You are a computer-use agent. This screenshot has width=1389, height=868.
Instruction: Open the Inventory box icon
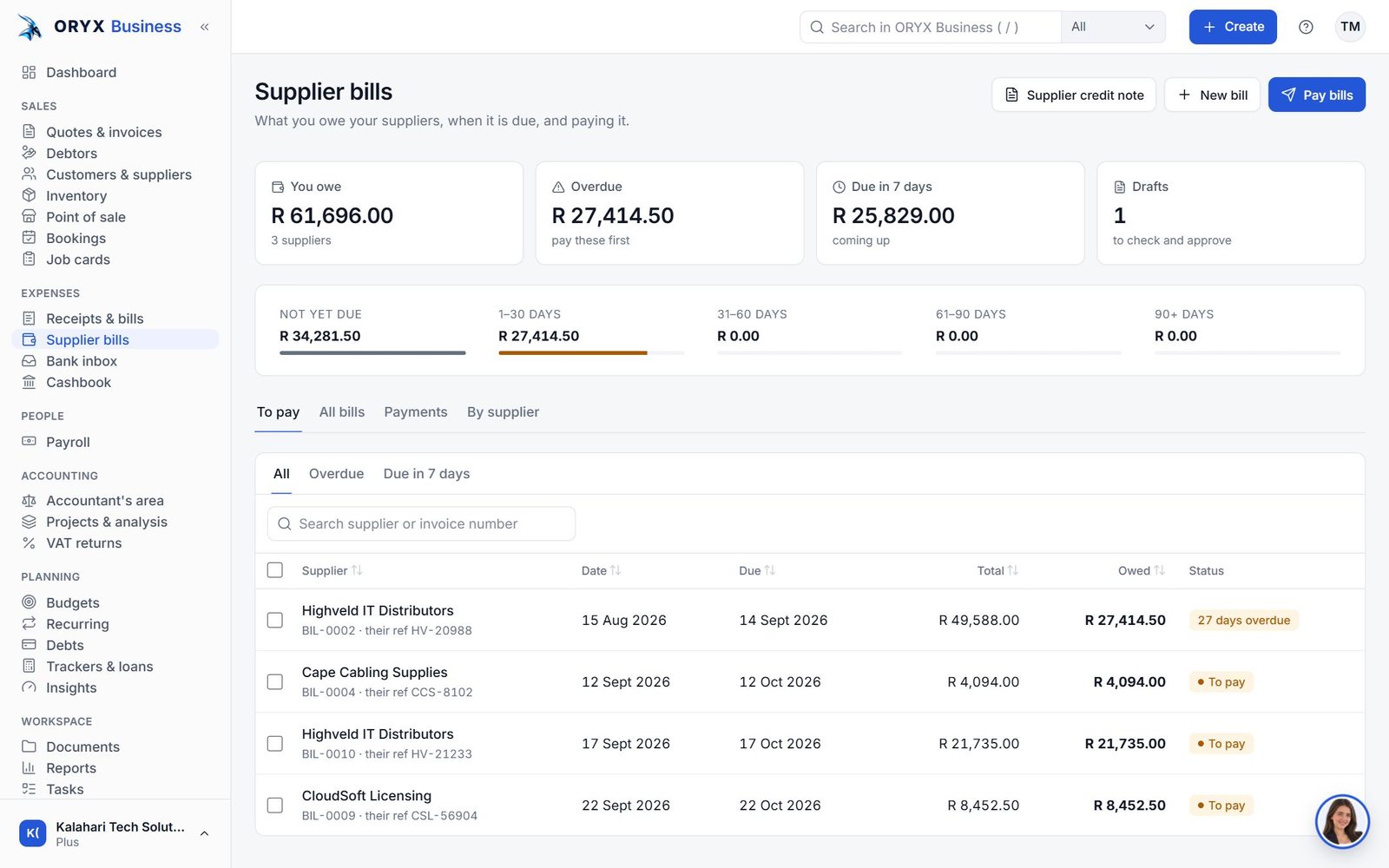point(29,195)
